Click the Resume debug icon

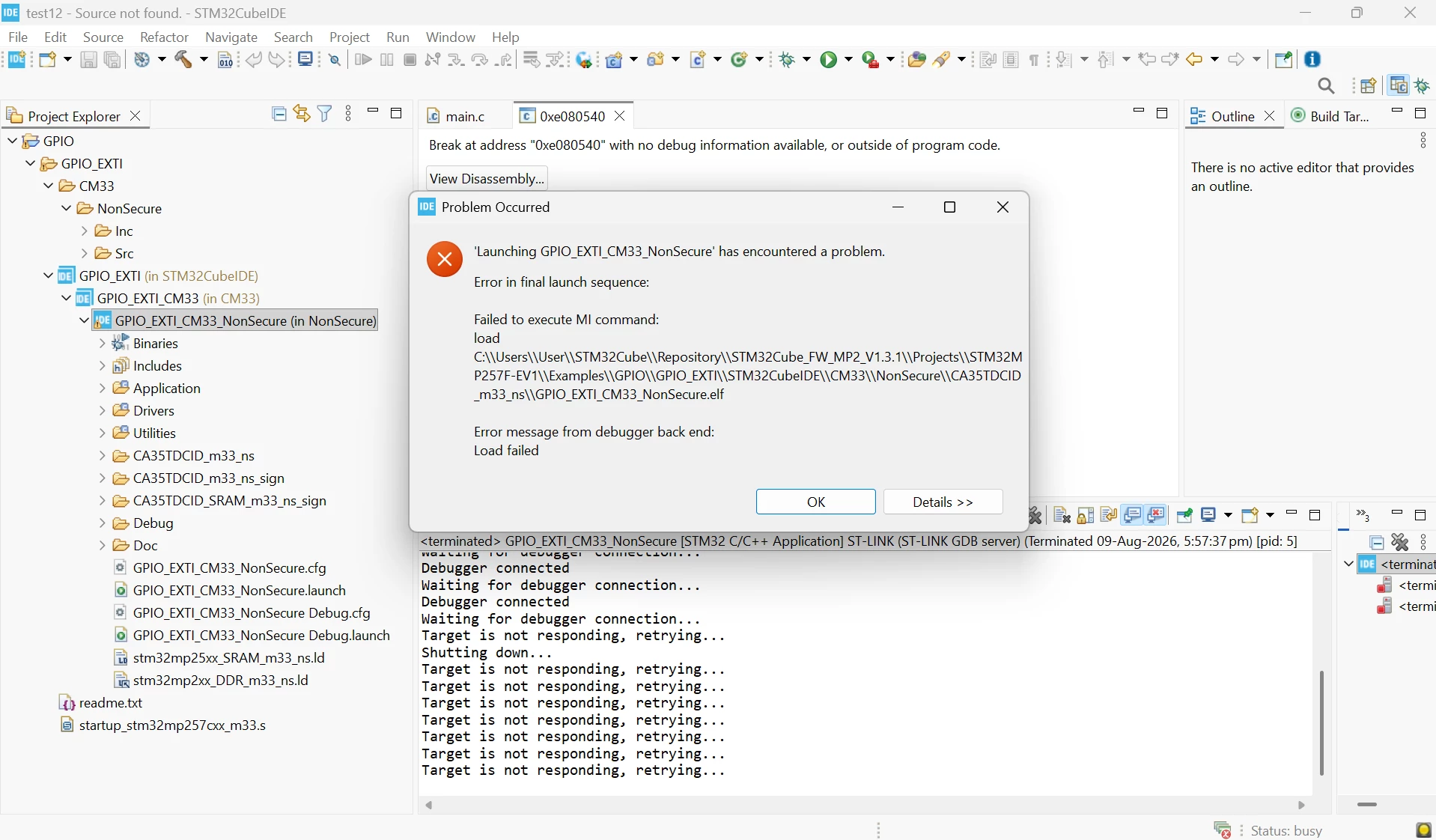pos(363,60)
